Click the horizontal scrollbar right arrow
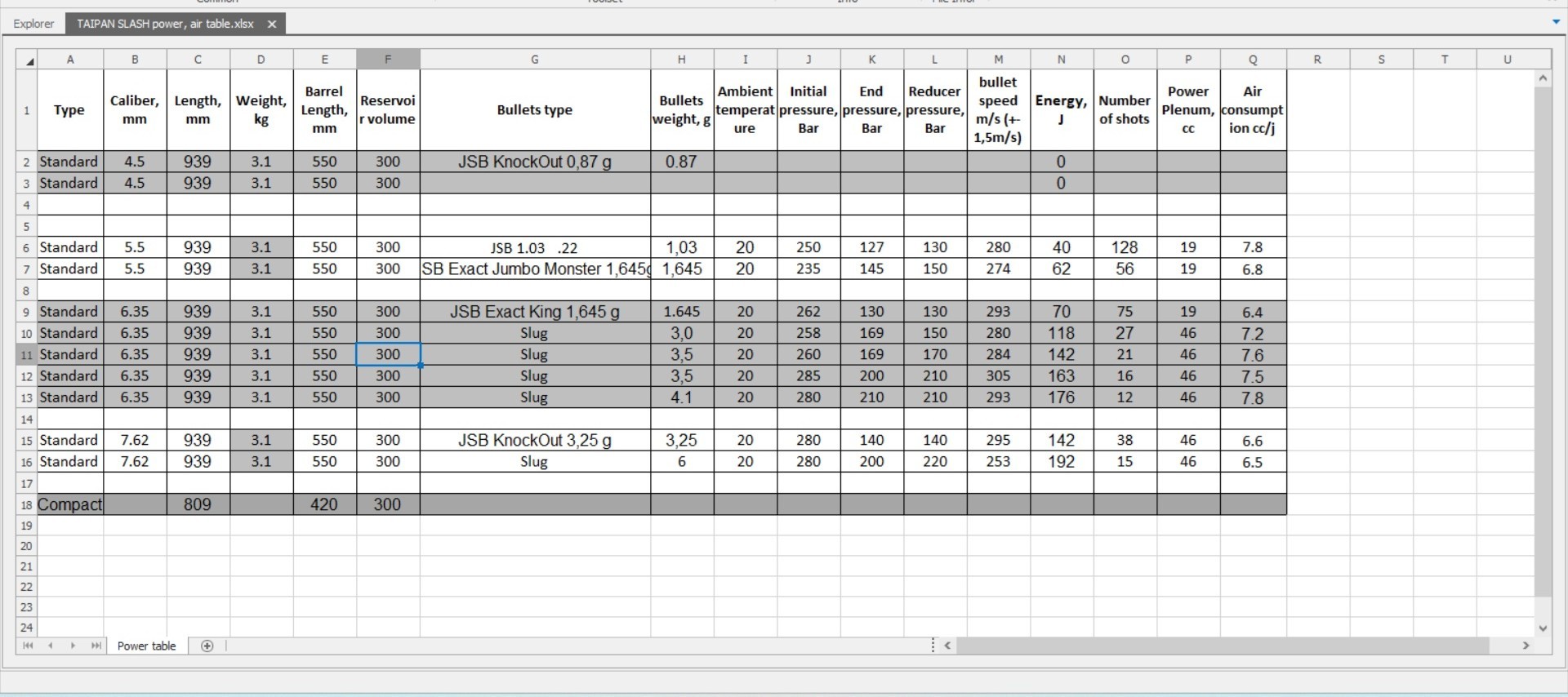Image resolution: width=1568 pixels, height=697 pixels. click(x=1526, y=646)
